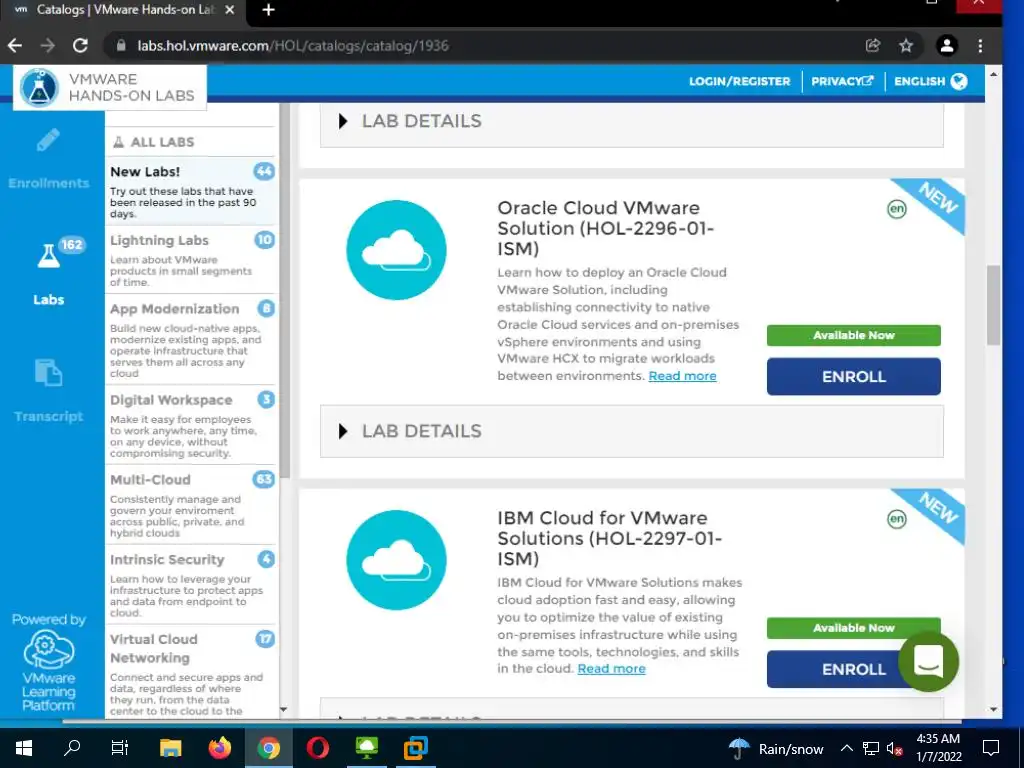This screenshot has width=1024, height=768.
Task: Select ALL LABS in catalog list
Action: coord(190,142)
